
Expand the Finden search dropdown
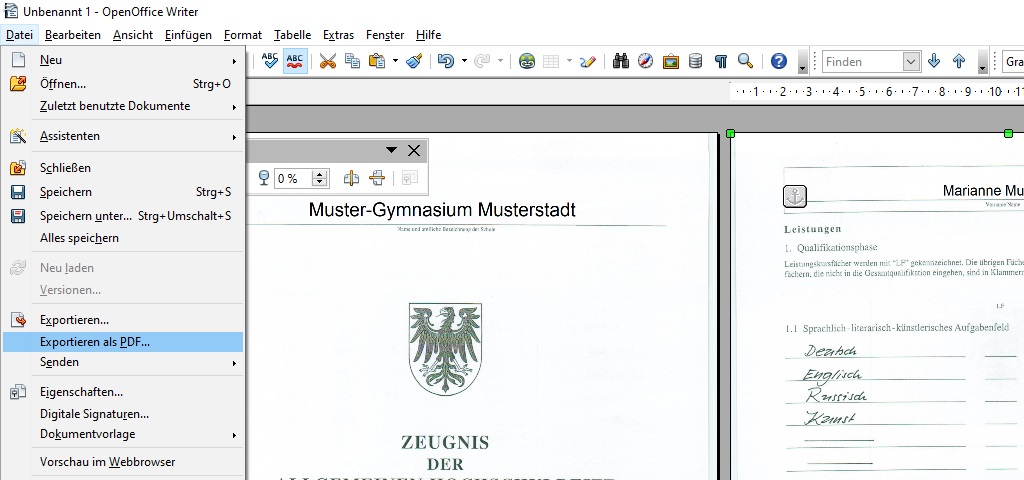click(x=911, y=62)
